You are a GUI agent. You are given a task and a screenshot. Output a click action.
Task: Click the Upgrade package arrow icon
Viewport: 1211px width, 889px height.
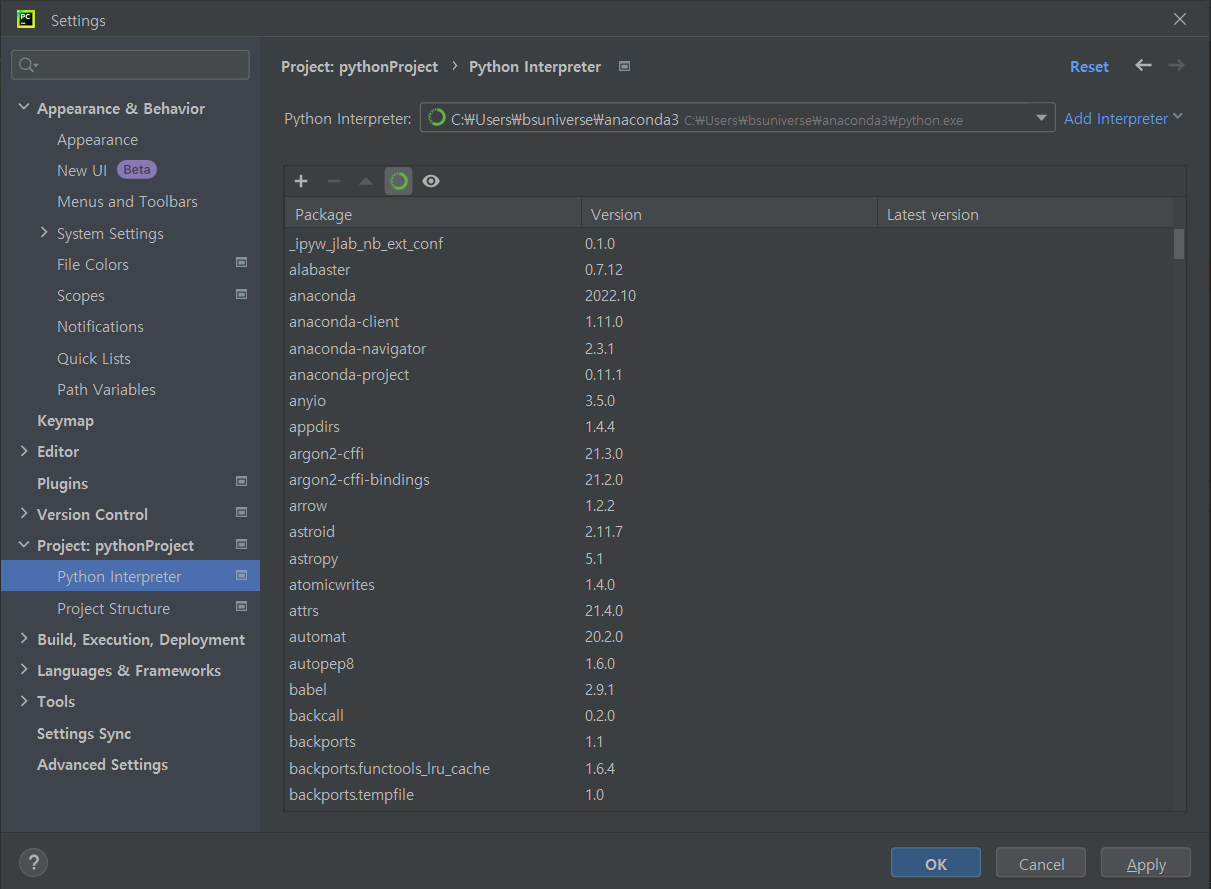[x=366, y=181]
